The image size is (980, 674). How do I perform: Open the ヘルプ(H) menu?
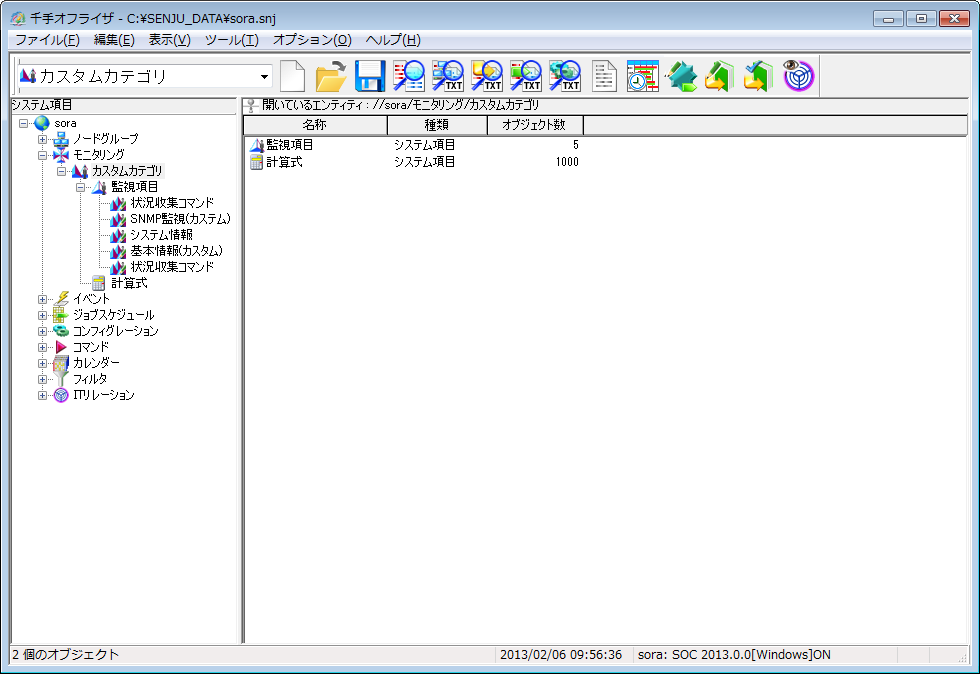(392, 40)
